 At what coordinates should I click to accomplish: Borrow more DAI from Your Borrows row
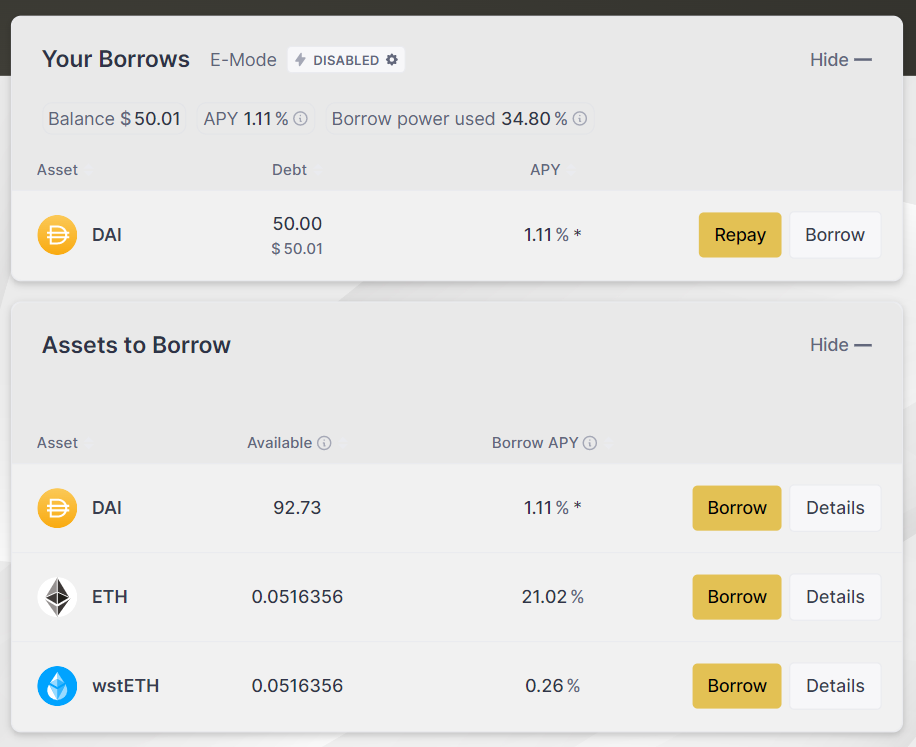point(835,235)
